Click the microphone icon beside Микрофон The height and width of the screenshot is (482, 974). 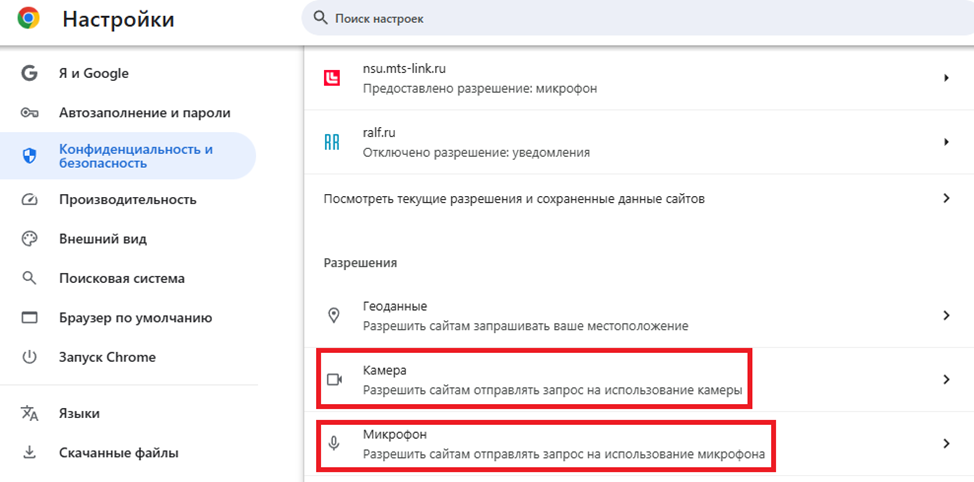tap(334, 443)
